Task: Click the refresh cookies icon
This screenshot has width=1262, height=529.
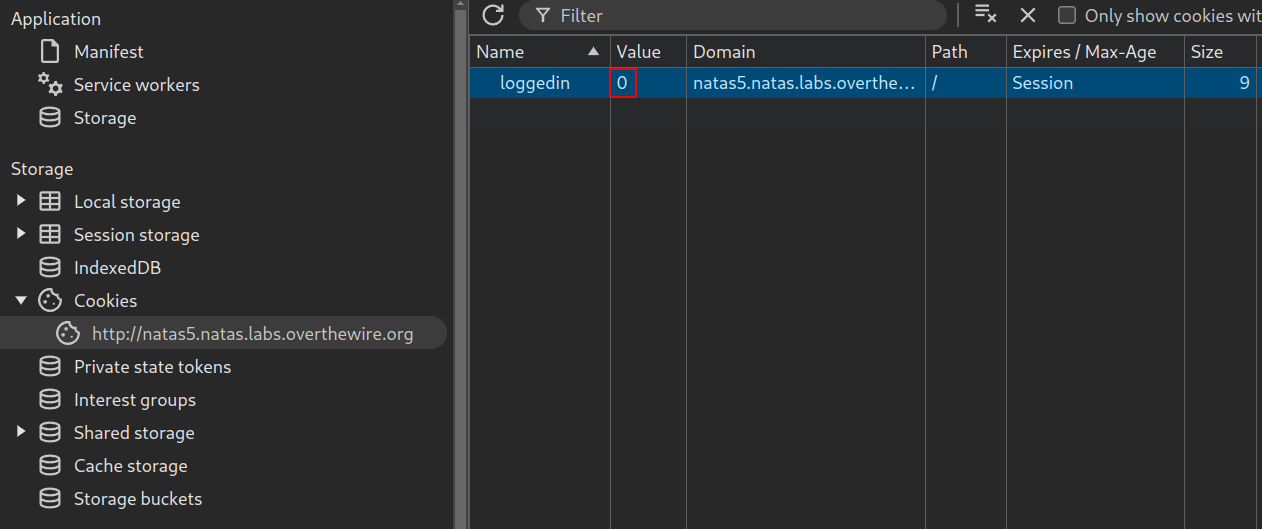Action: [492, 15]
